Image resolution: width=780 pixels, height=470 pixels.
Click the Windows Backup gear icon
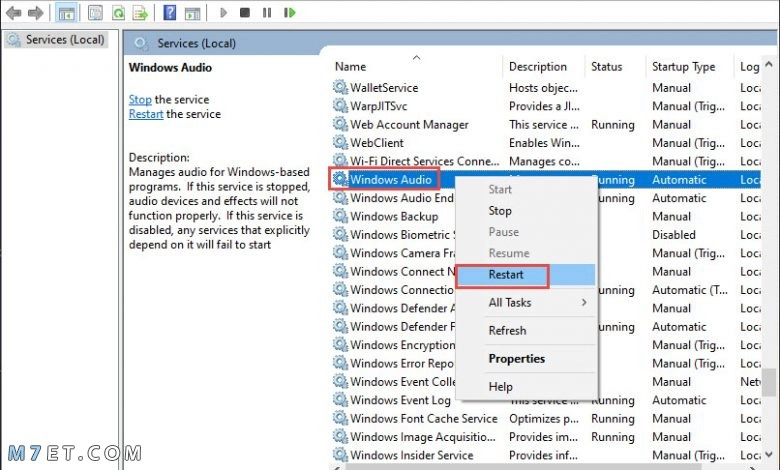tap(340, 216)
